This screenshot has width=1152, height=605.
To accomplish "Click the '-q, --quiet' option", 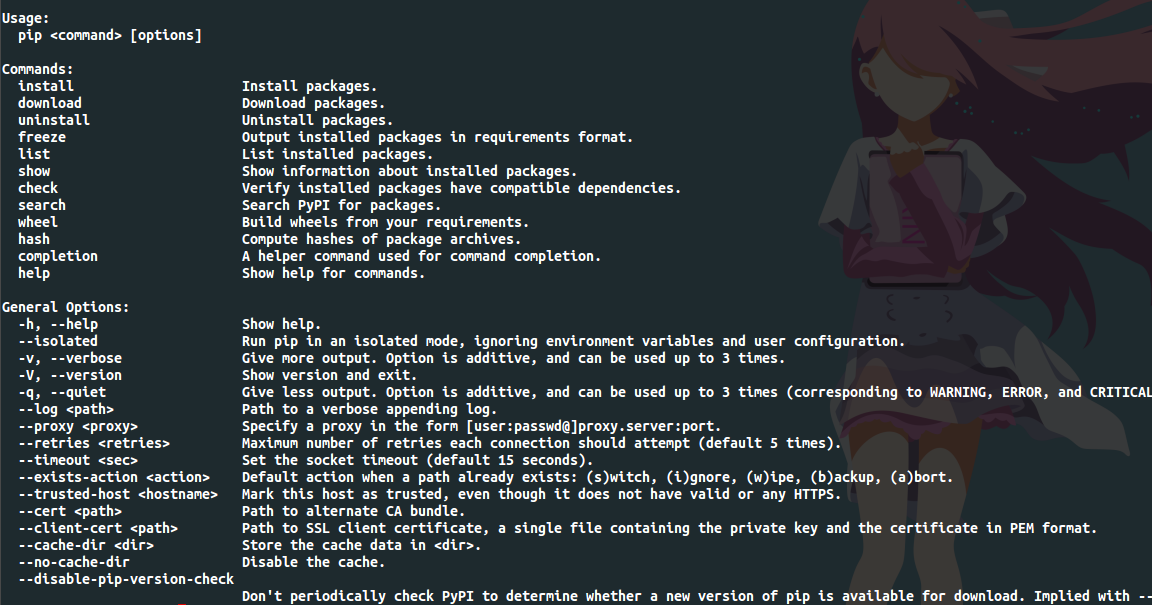I will (62, 392).
